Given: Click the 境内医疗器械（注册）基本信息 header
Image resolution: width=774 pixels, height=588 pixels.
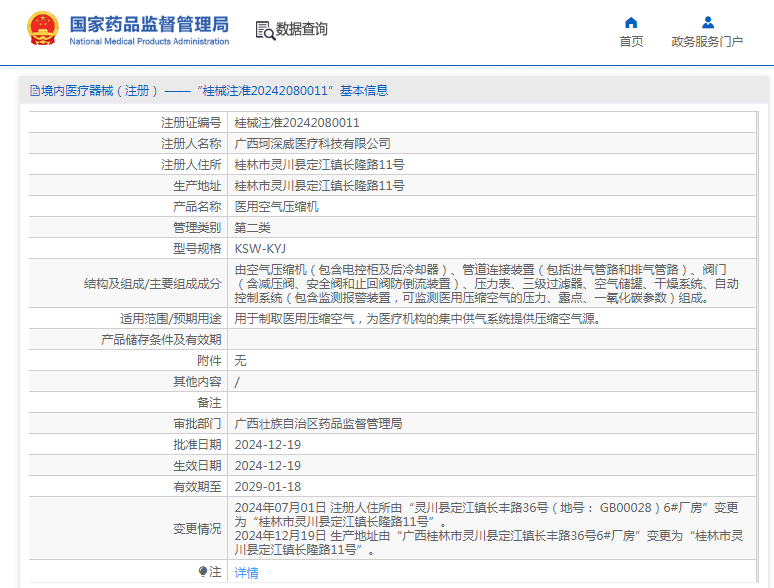Looking at the screenshot, I should coord(209,90).
